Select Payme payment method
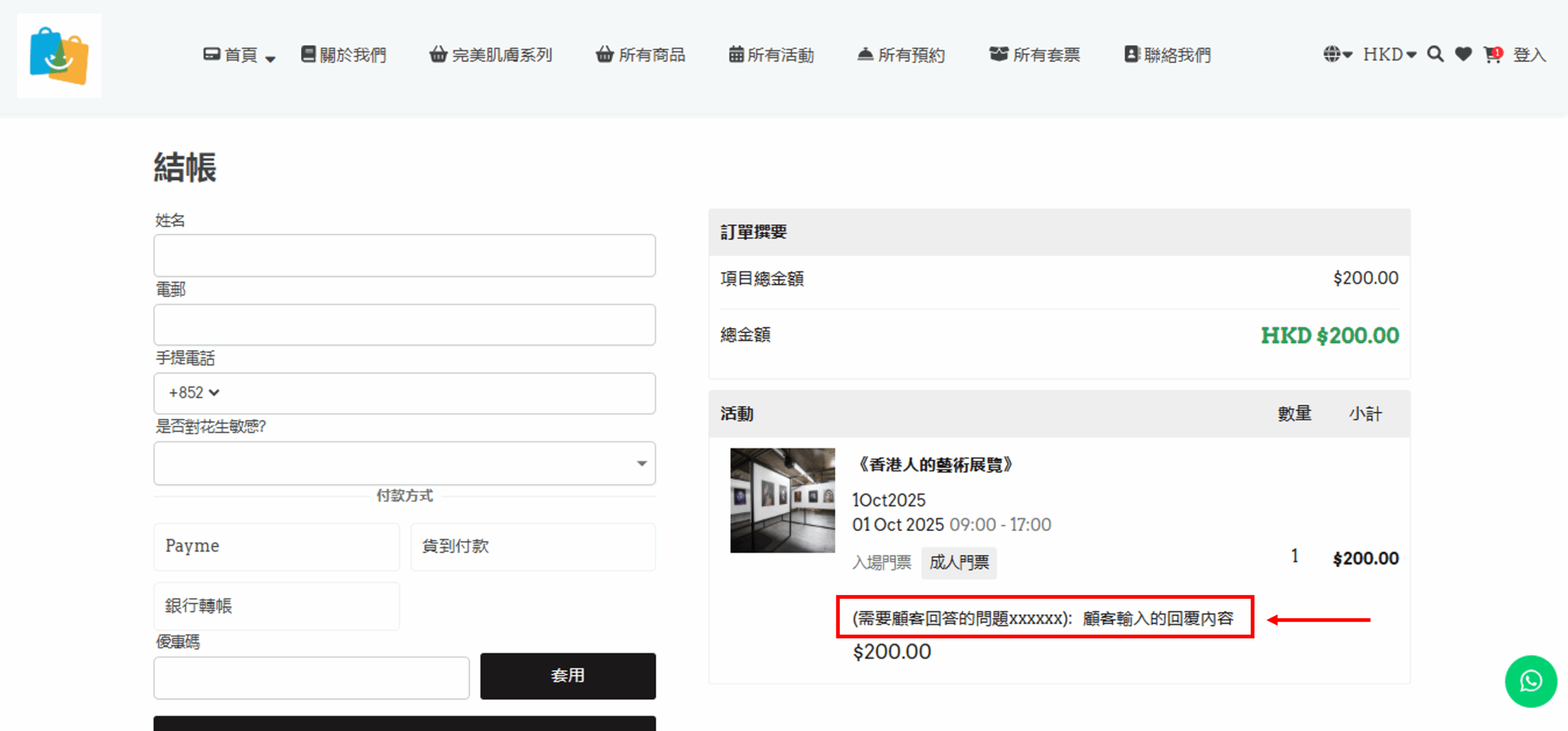 point(276,546)
